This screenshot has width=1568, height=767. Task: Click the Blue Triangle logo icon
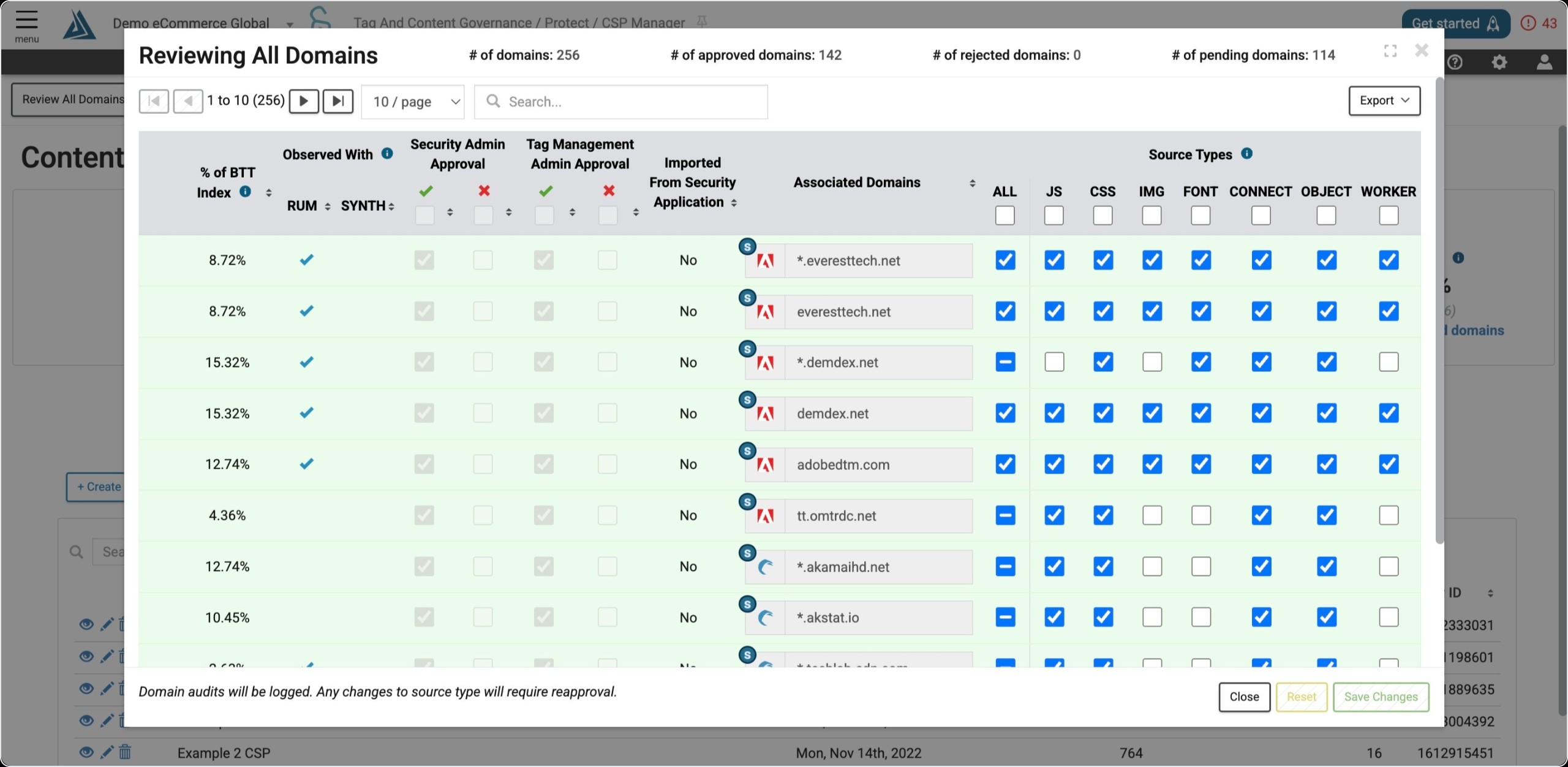80,25
